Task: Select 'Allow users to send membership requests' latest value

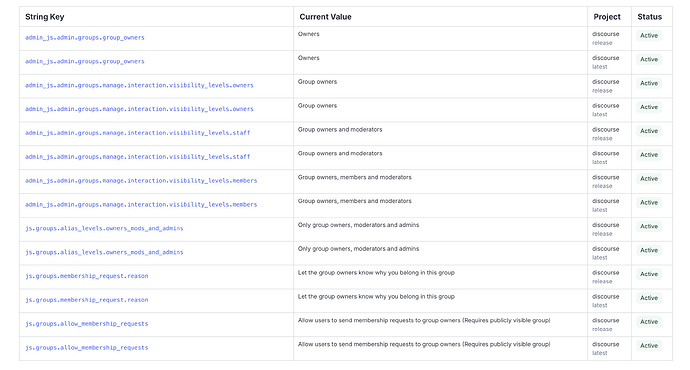Action: pyautogui.click(x=424, y=344)
